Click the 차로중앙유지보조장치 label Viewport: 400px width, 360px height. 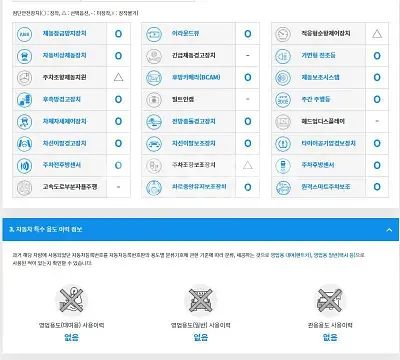pyautogui.click(x=199, y=187)
